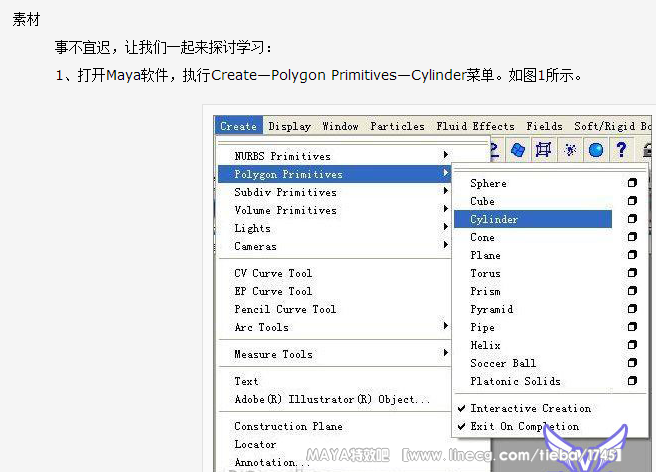This screenshot has width=656, height=472.
Task: Click the blue cube toolbar icon
Action: 518,149
